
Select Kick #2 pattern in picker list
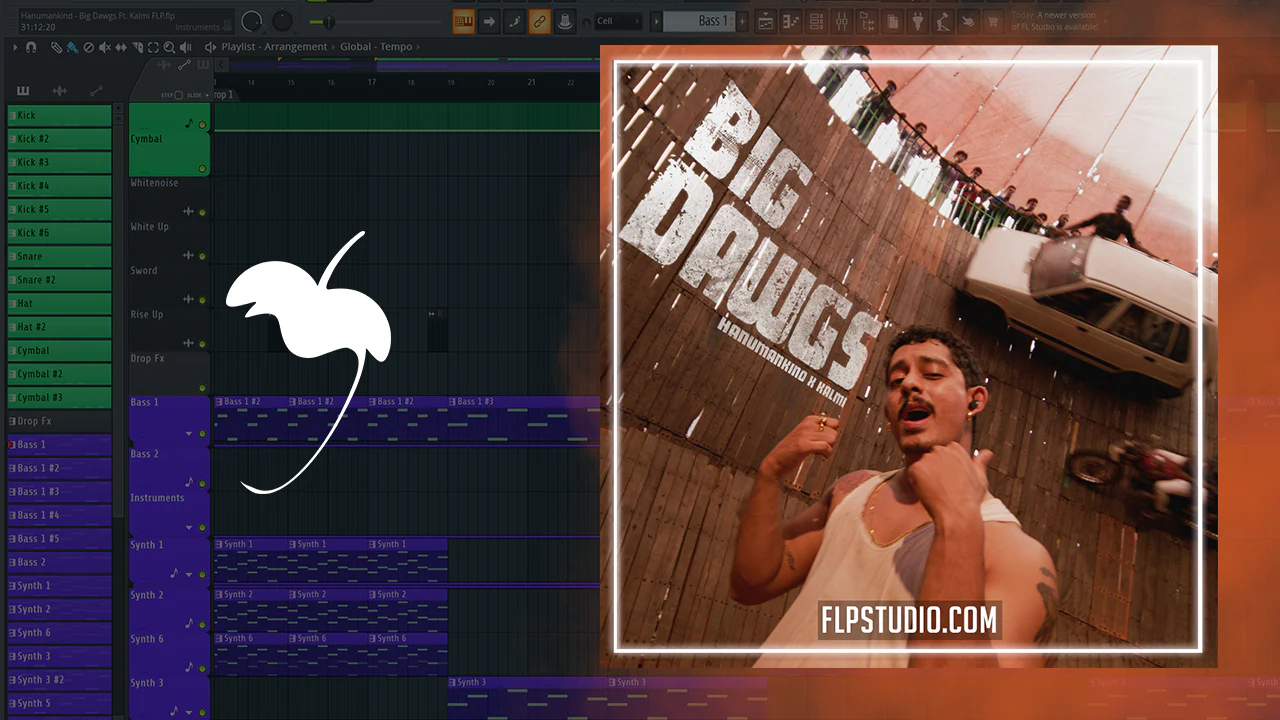59,139
